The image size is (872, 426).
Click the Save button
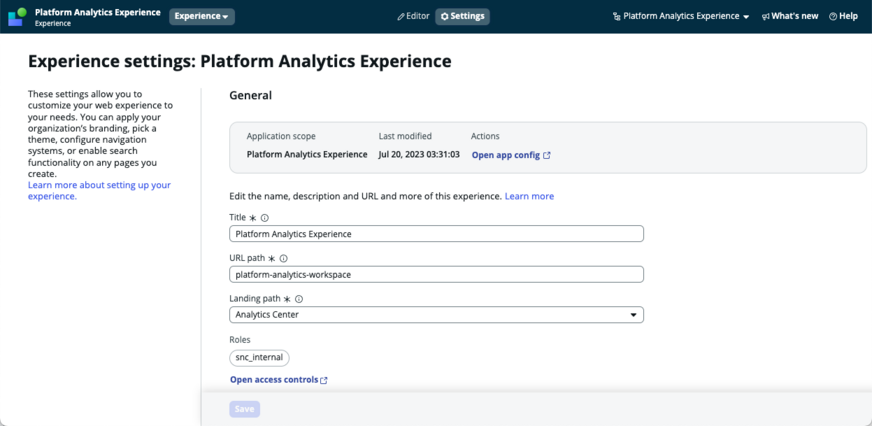tap(244, 409)
